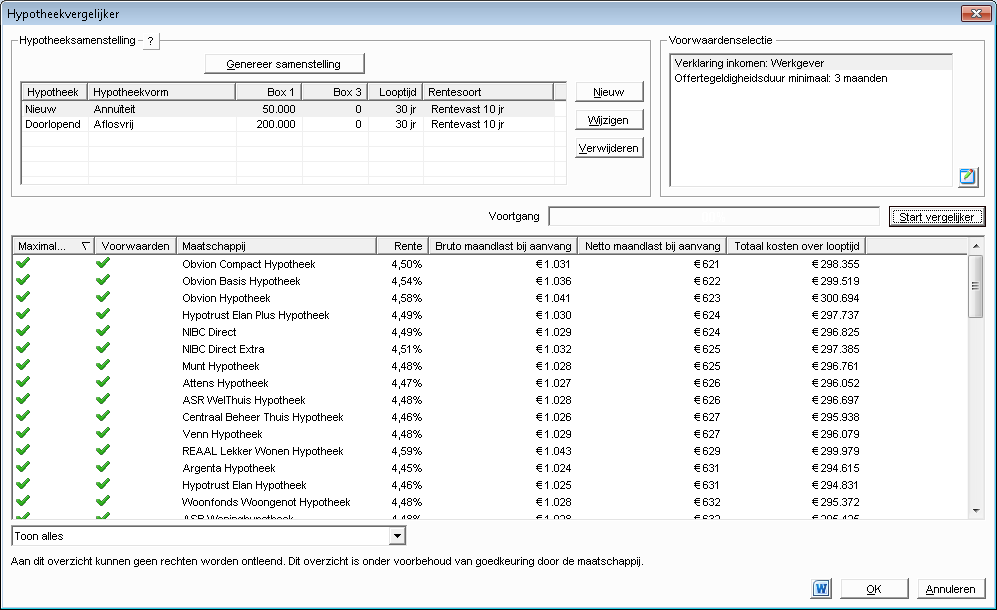Screen dimensions: 997x610
Task: Click the Wijzigen button
Action: (609, 120)
